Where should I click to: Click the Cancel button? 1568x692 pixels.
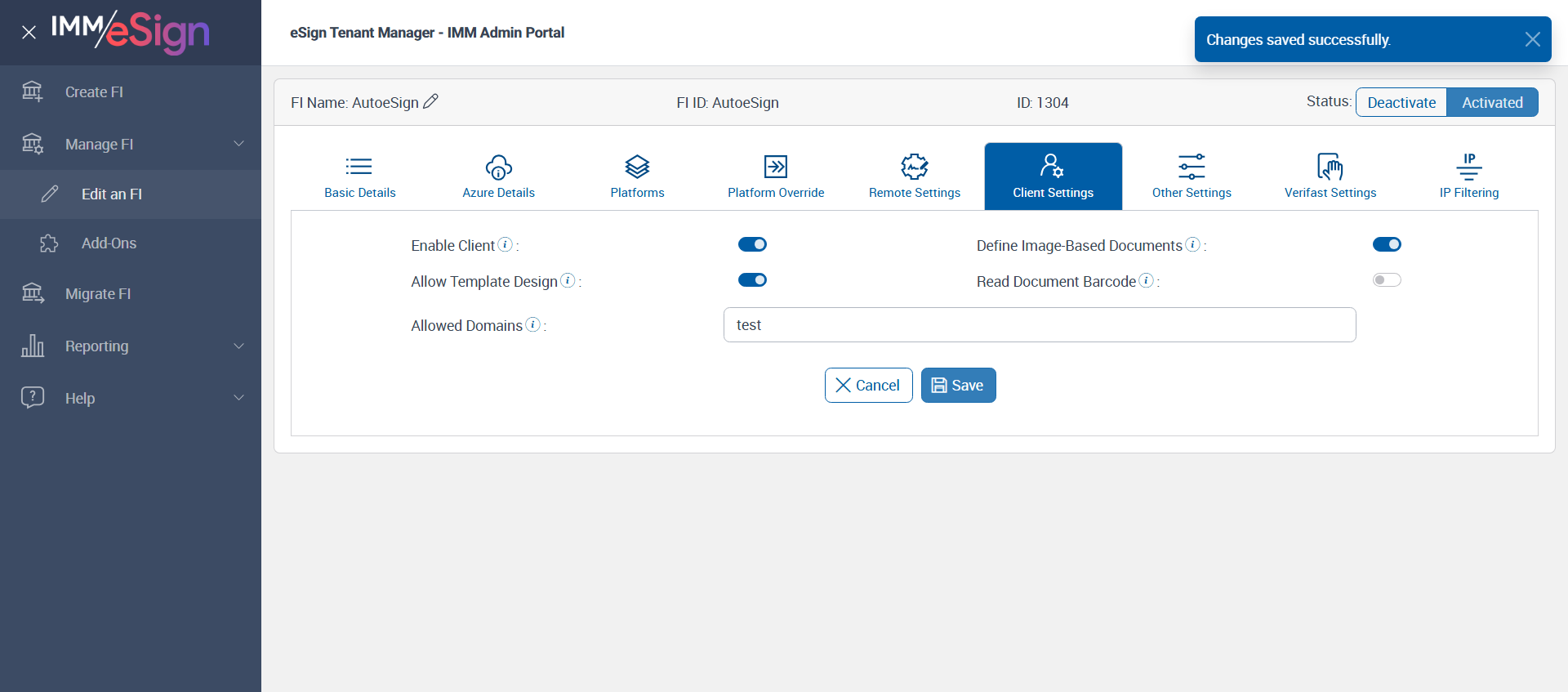(x=868, y=385)
